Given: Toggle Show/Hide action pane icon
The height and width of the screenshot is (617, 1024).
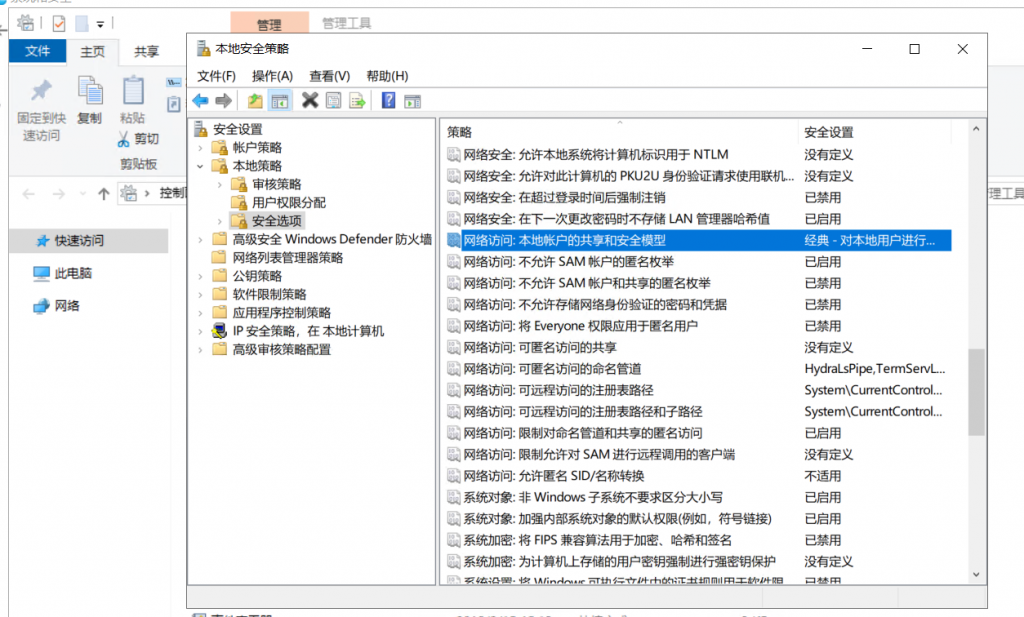Looking at the screenshot, I should (x=412, y=100).
